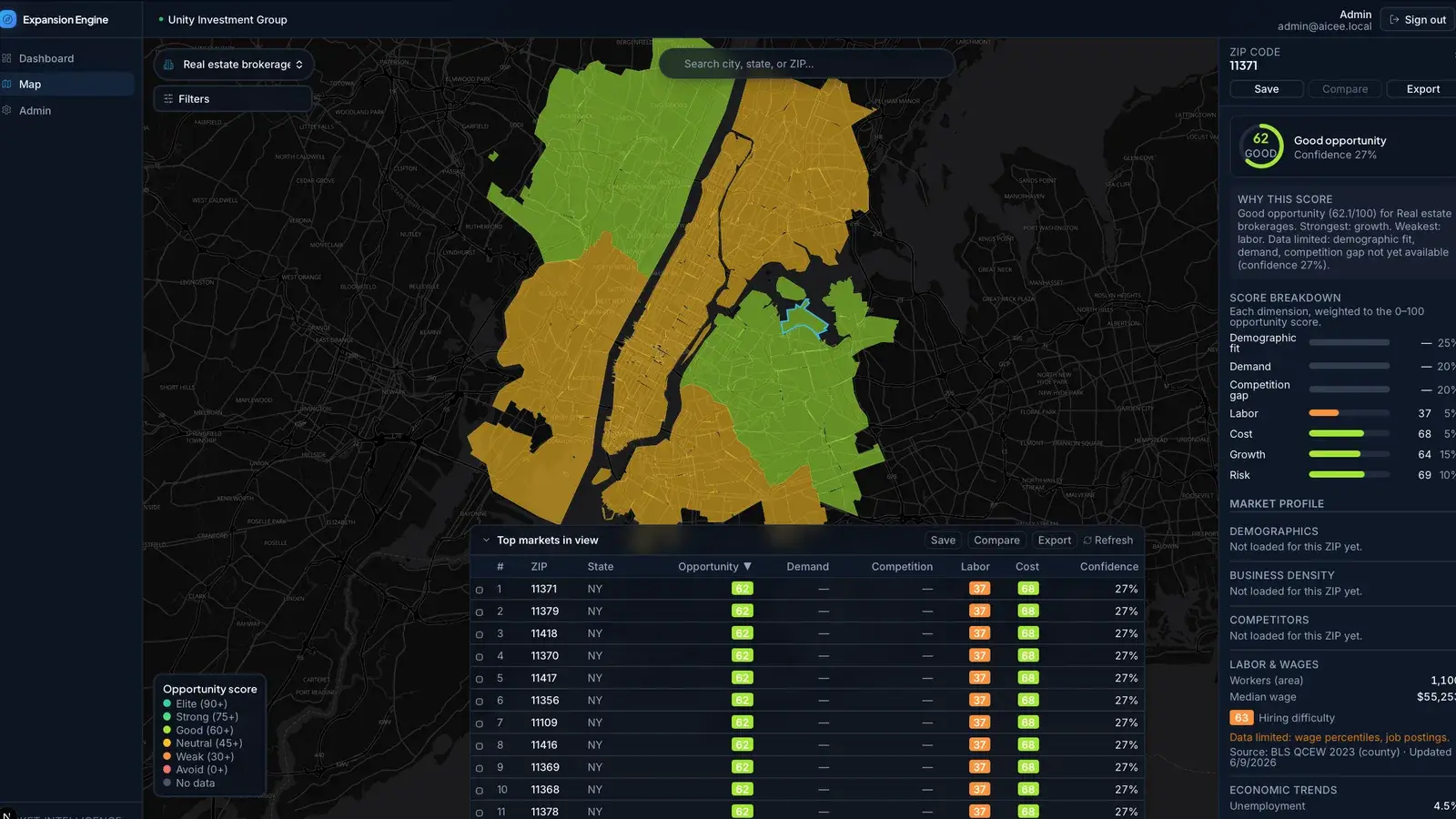Select the radio button for ZIP 11418
This screenshot has width=1456, height=819.
point(480,634)
